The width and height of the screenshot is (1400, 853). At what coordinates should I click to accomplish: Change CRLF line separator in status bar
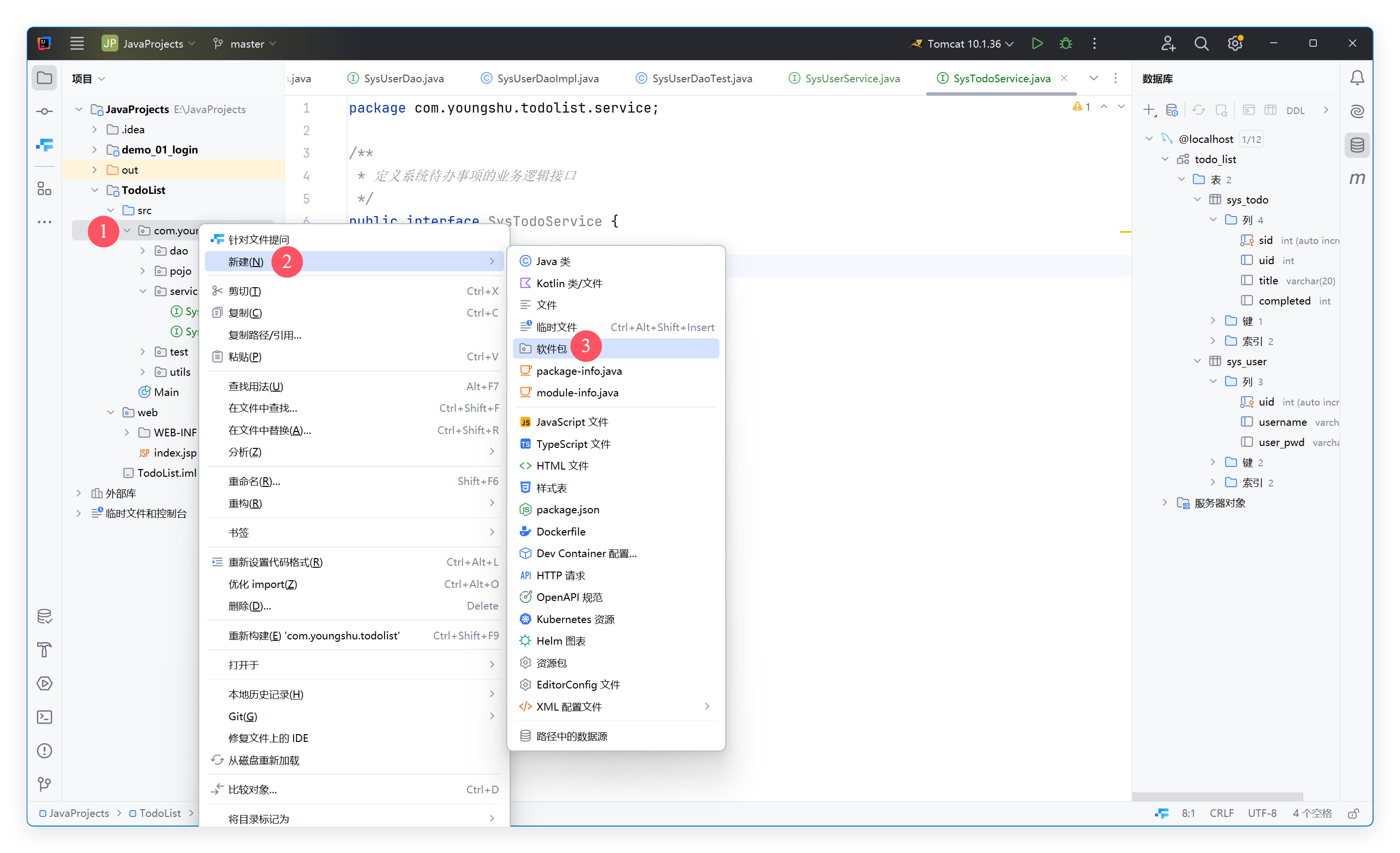(1221, 813)
